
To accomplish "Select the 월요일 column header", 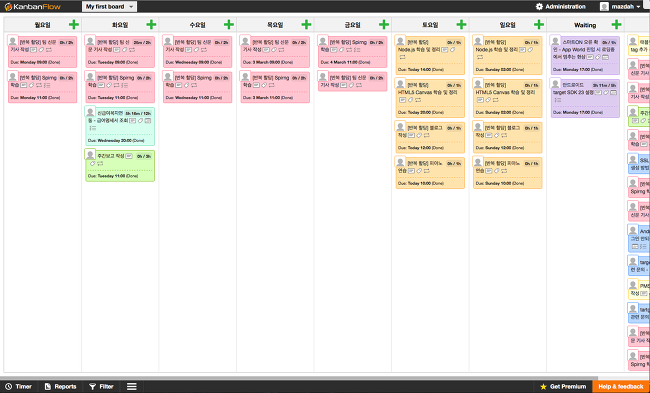I will point(42,25).
